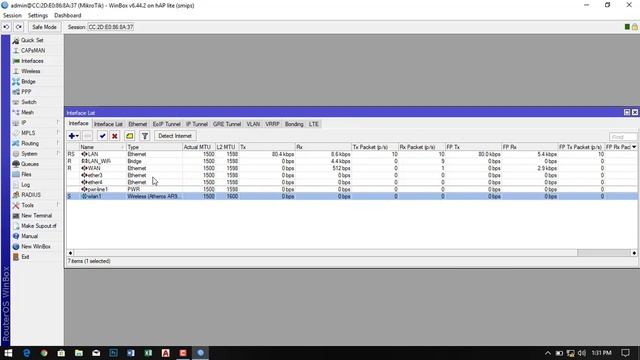Open Bridge in the sidebar

pos(28,82)
